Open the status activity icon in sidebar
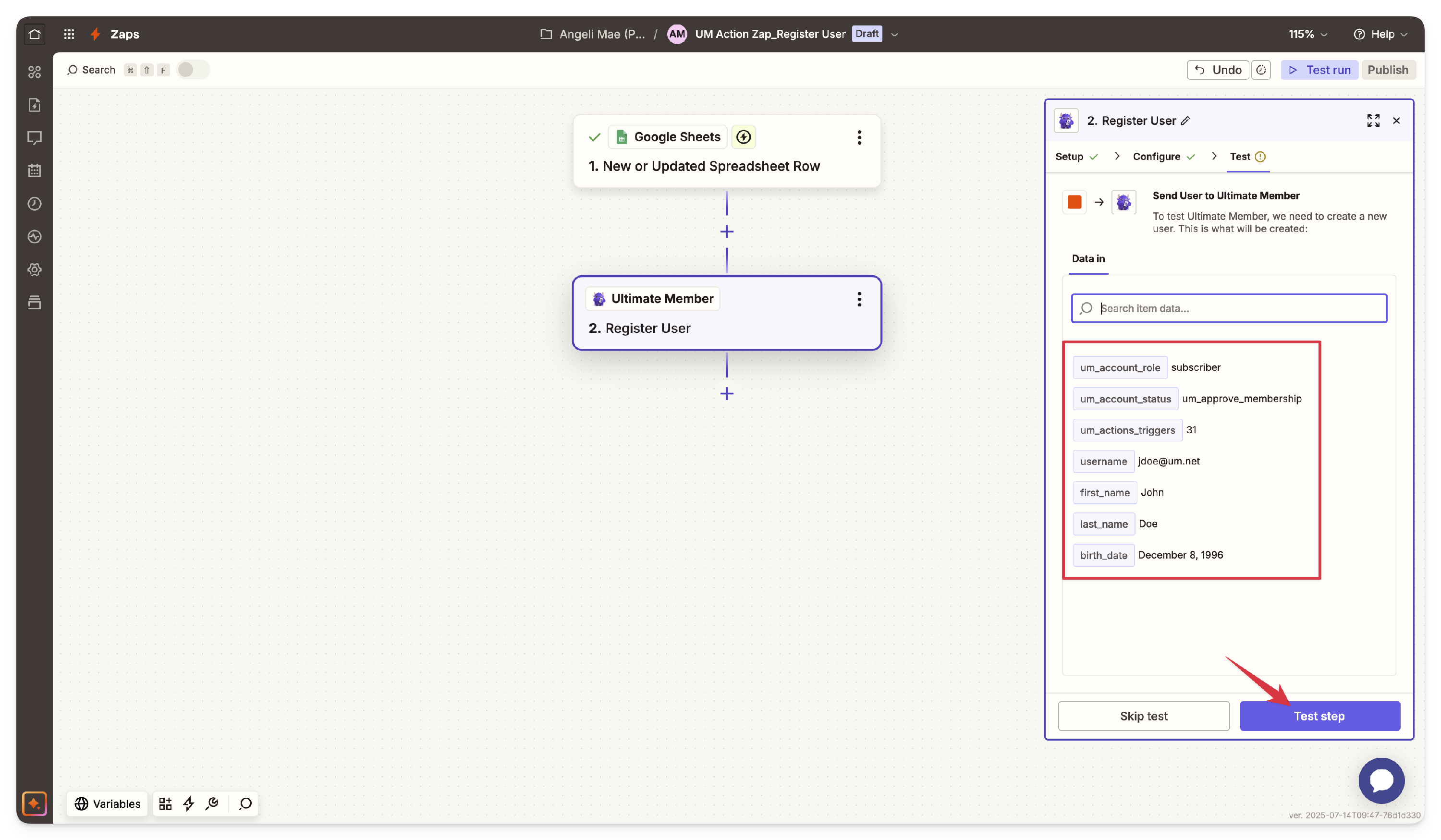Screen dimensions: 1441x840 (x=34, y=236)
